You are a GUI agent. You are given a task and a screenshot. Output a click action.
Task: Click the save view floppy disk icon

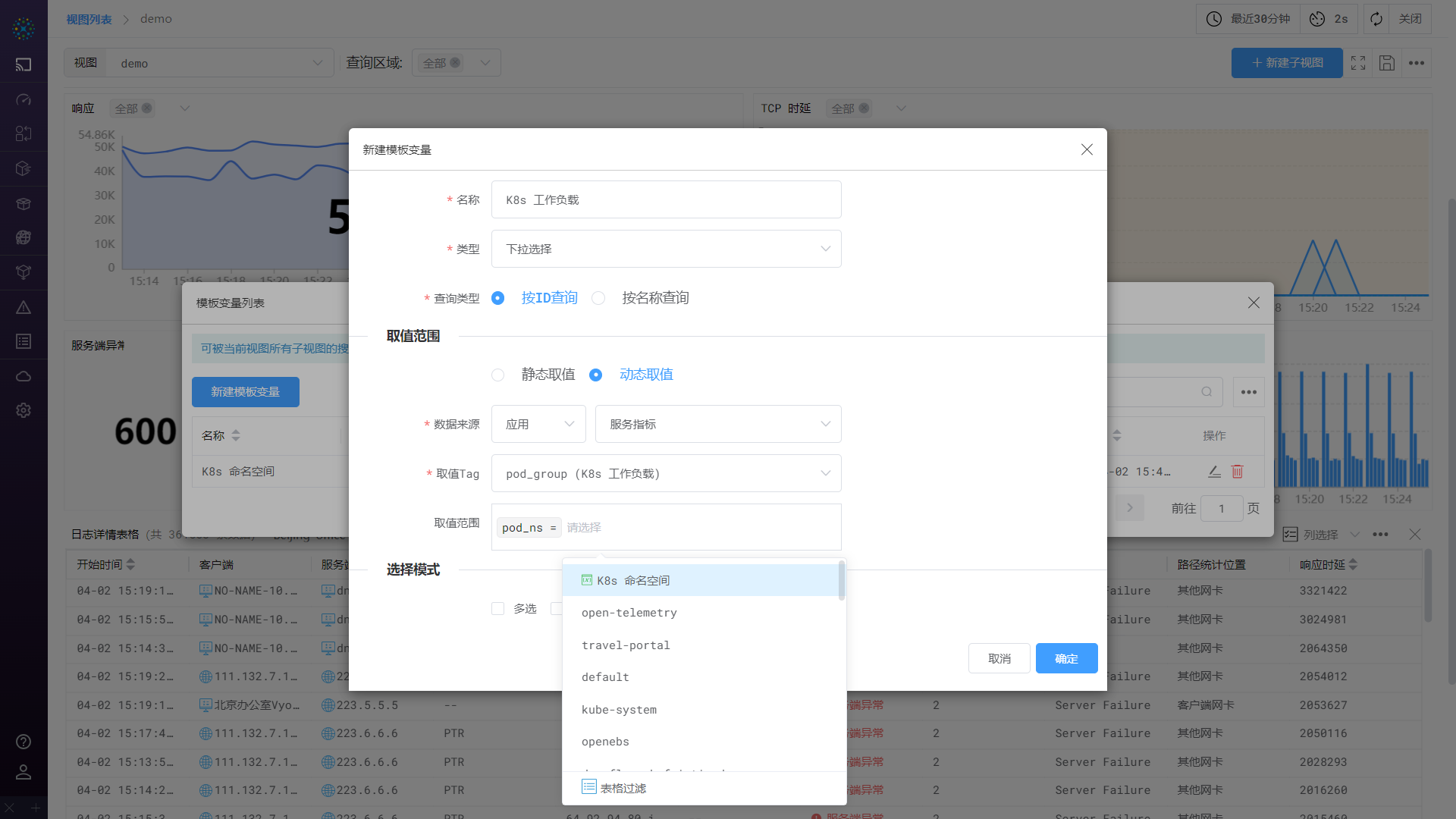coord(1387,63)
